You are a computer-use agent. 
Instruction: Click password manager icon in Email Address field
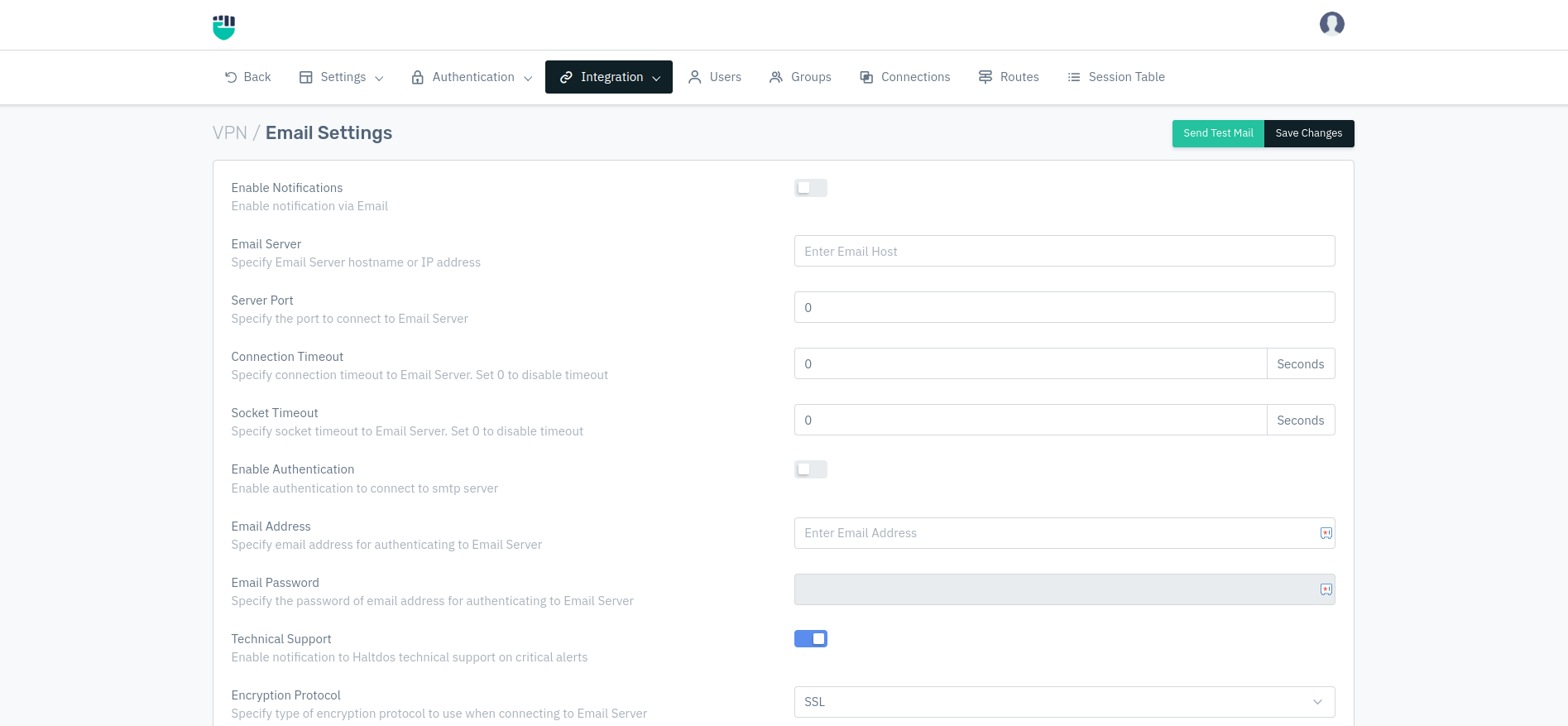pyautogui.click(x=1326, y=533)
